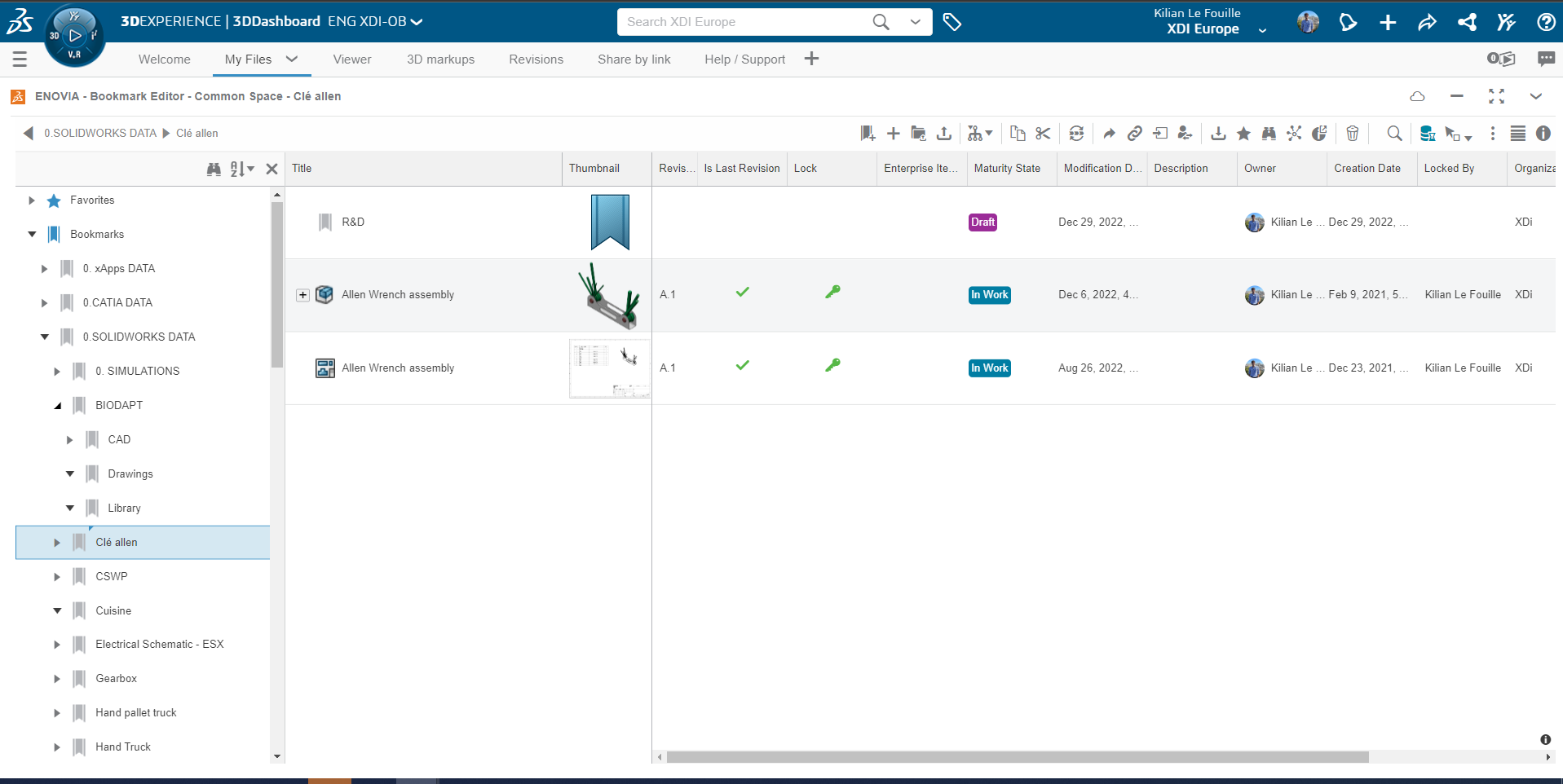Image resolution: width=1563 pixels, height=784 pixels.
Task: Open the 3D markups tab
Action: tap(440, 59)
